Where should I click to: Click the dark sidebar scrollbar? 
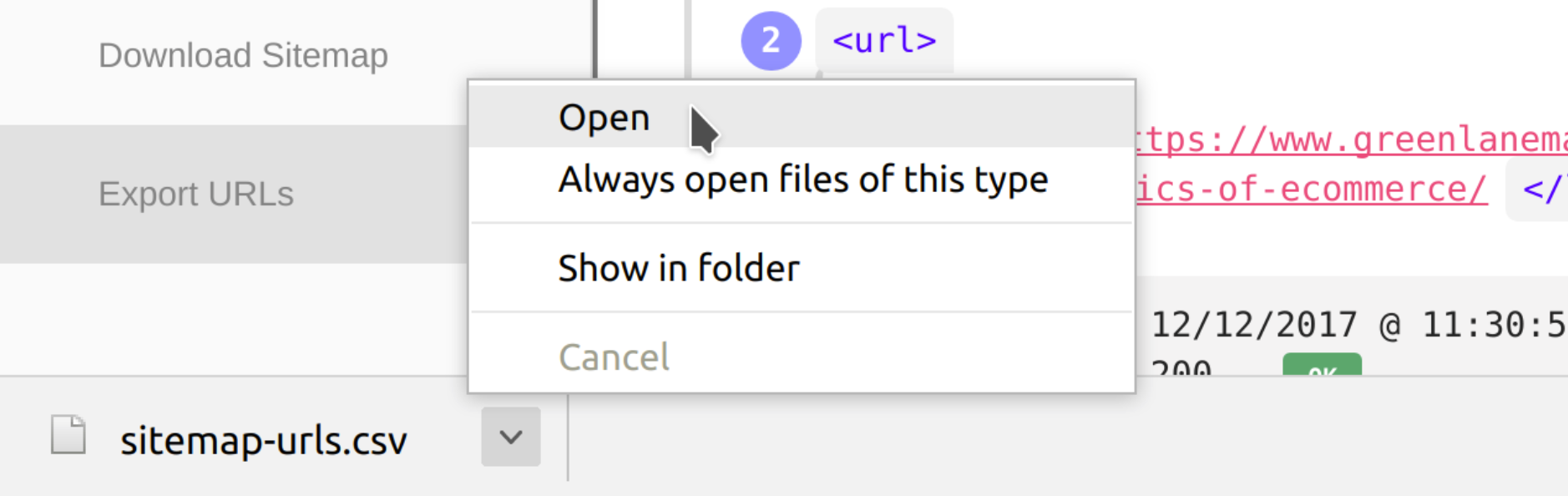pyautogui.click(x=595, y=39)
